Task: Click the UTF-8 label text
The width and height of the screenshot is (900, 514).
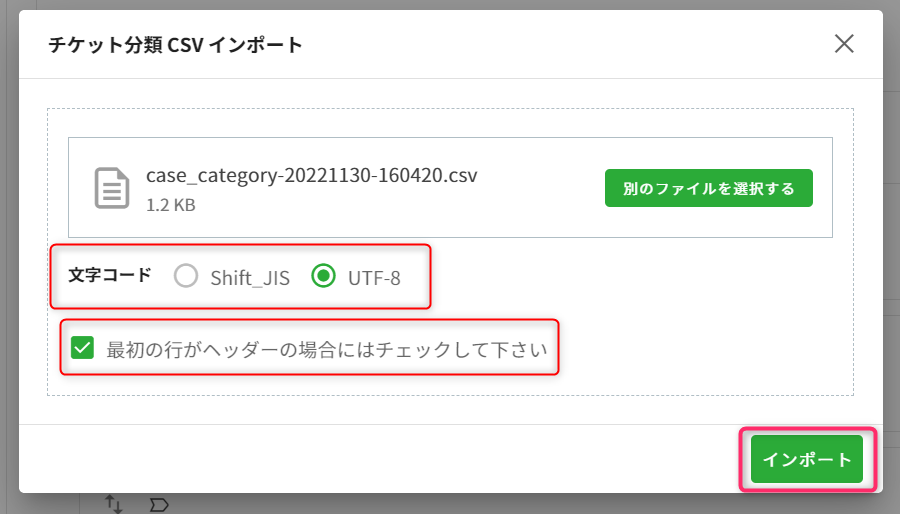Action: (374, 278)
